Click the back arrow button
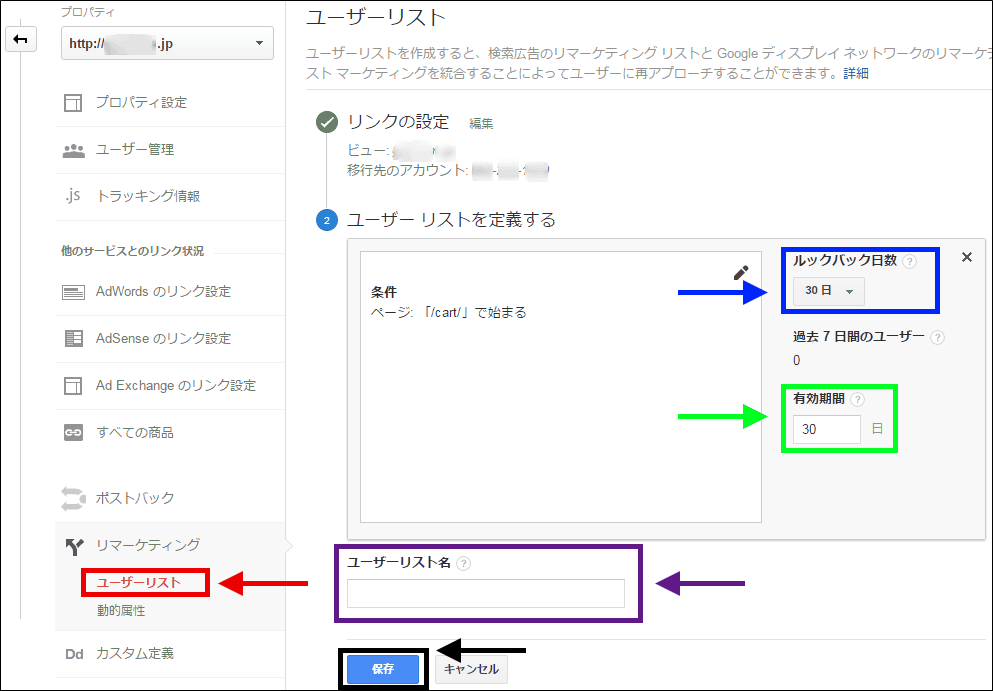Image resolution: width=993 pixels, height=691 pixels. pos(21,40)
